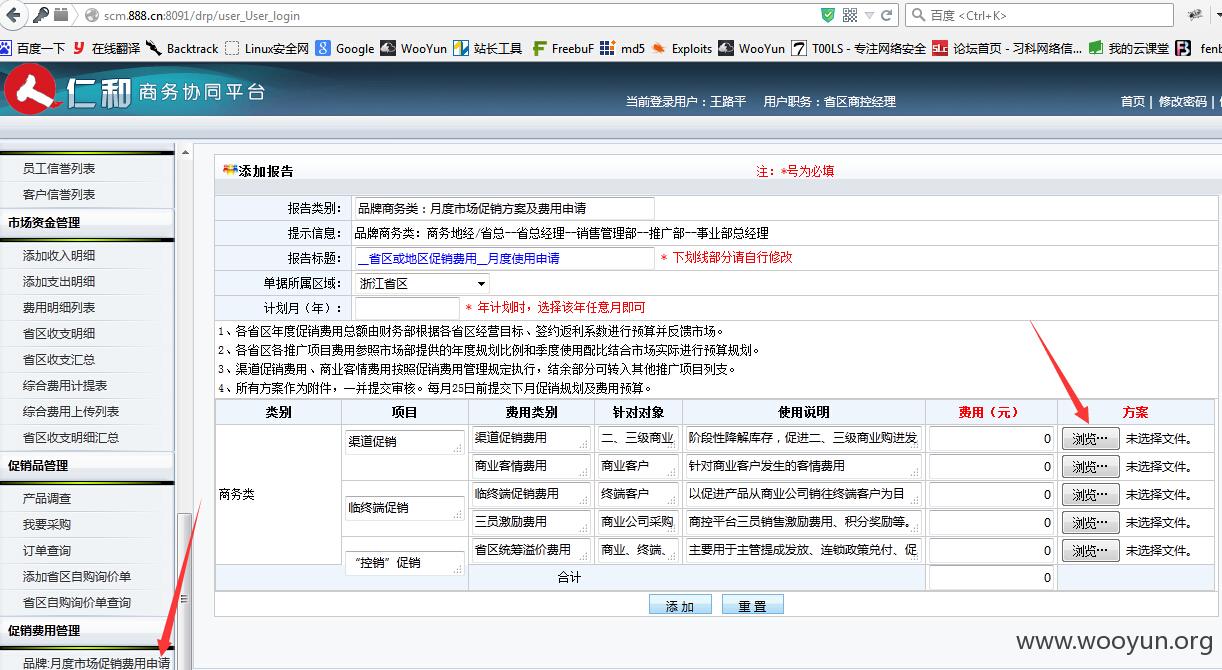Click the key icon beside the address bar

click(x=41, y=15)
